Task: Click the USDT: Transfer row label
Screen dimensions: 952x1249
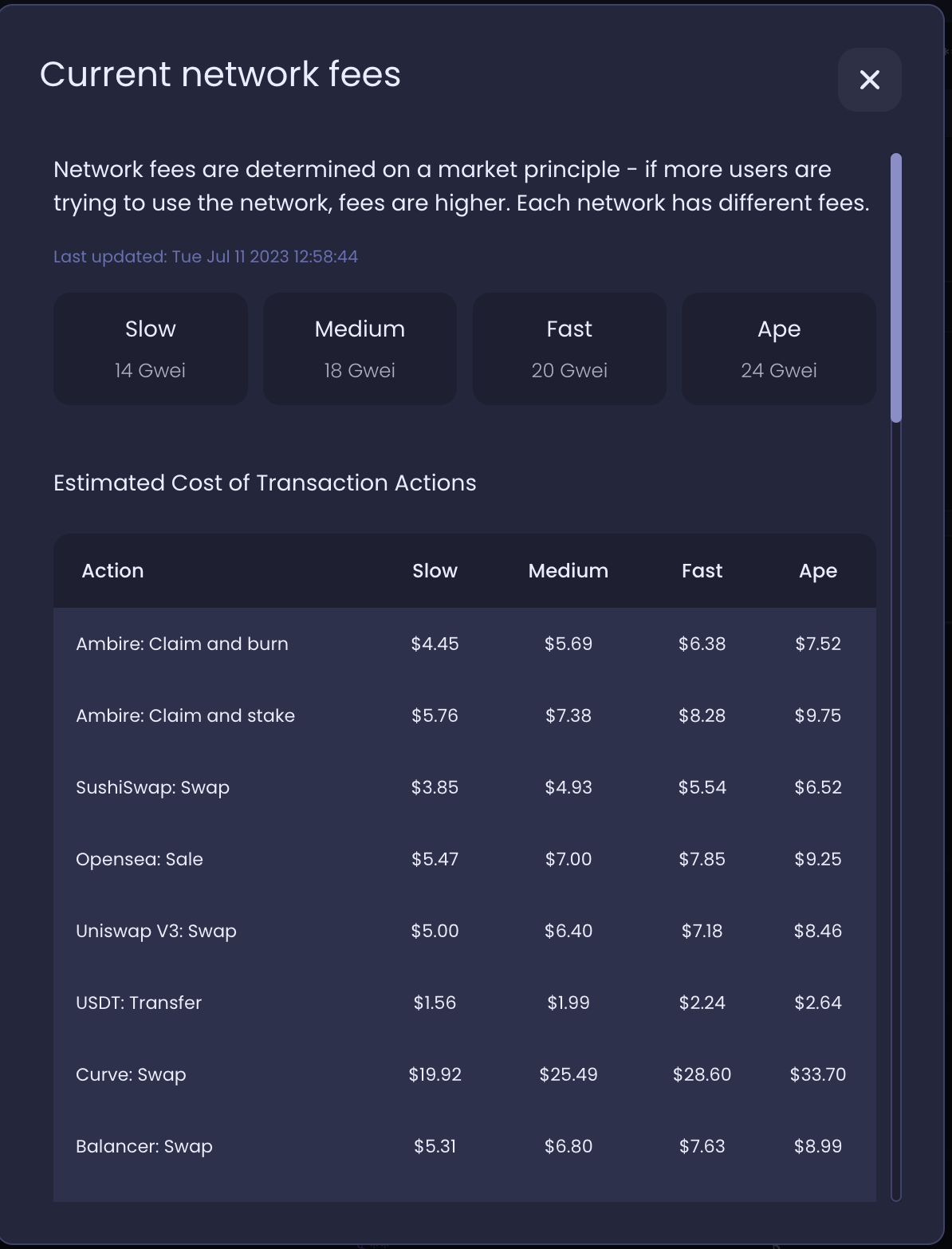Action: (139, 1003)
